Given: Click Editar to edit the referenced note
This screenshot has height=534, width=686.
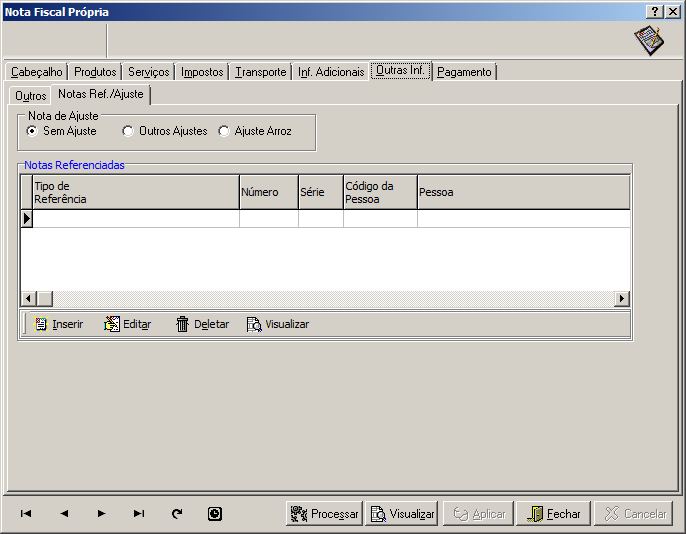Looking at the screenshot, I should pyautogui.click(x=127, y=324).
